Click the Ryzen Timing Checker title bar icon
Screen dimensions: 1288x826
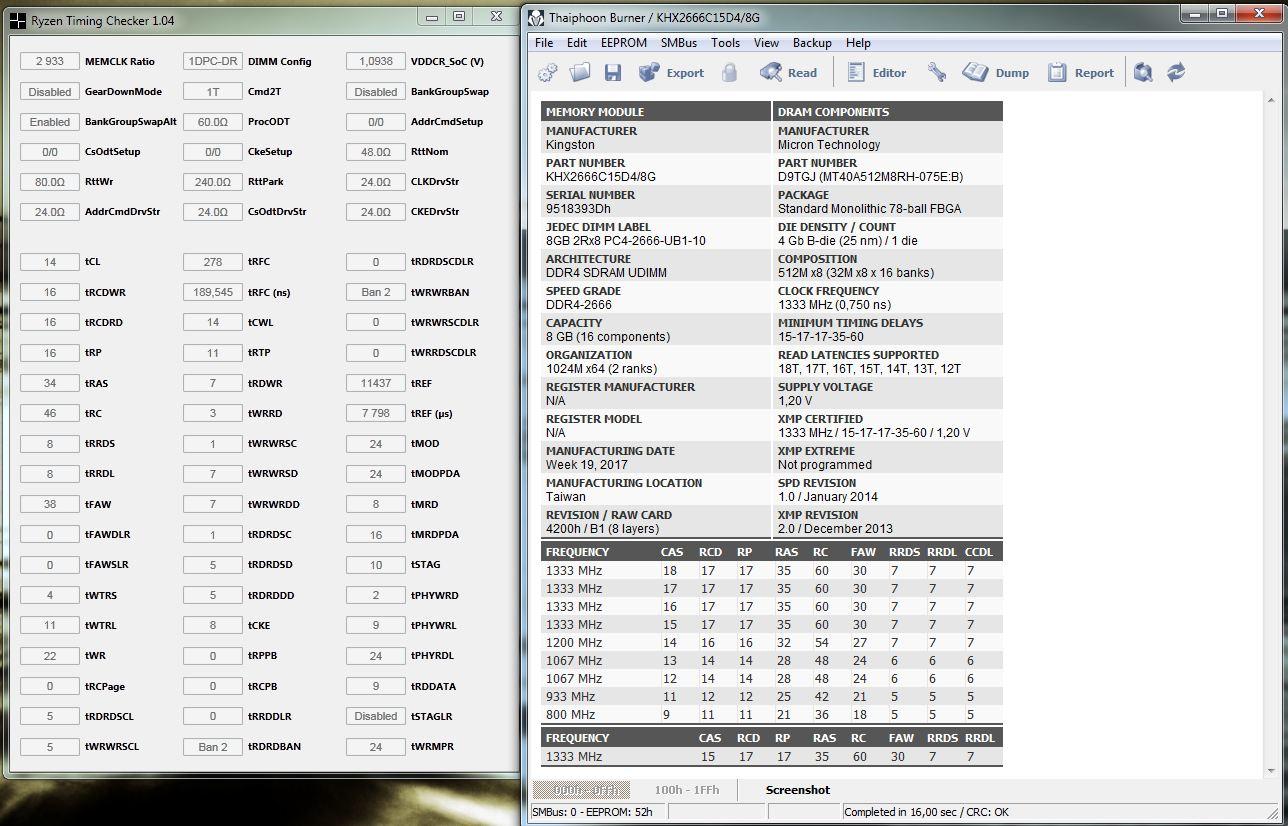click(17, 20)
